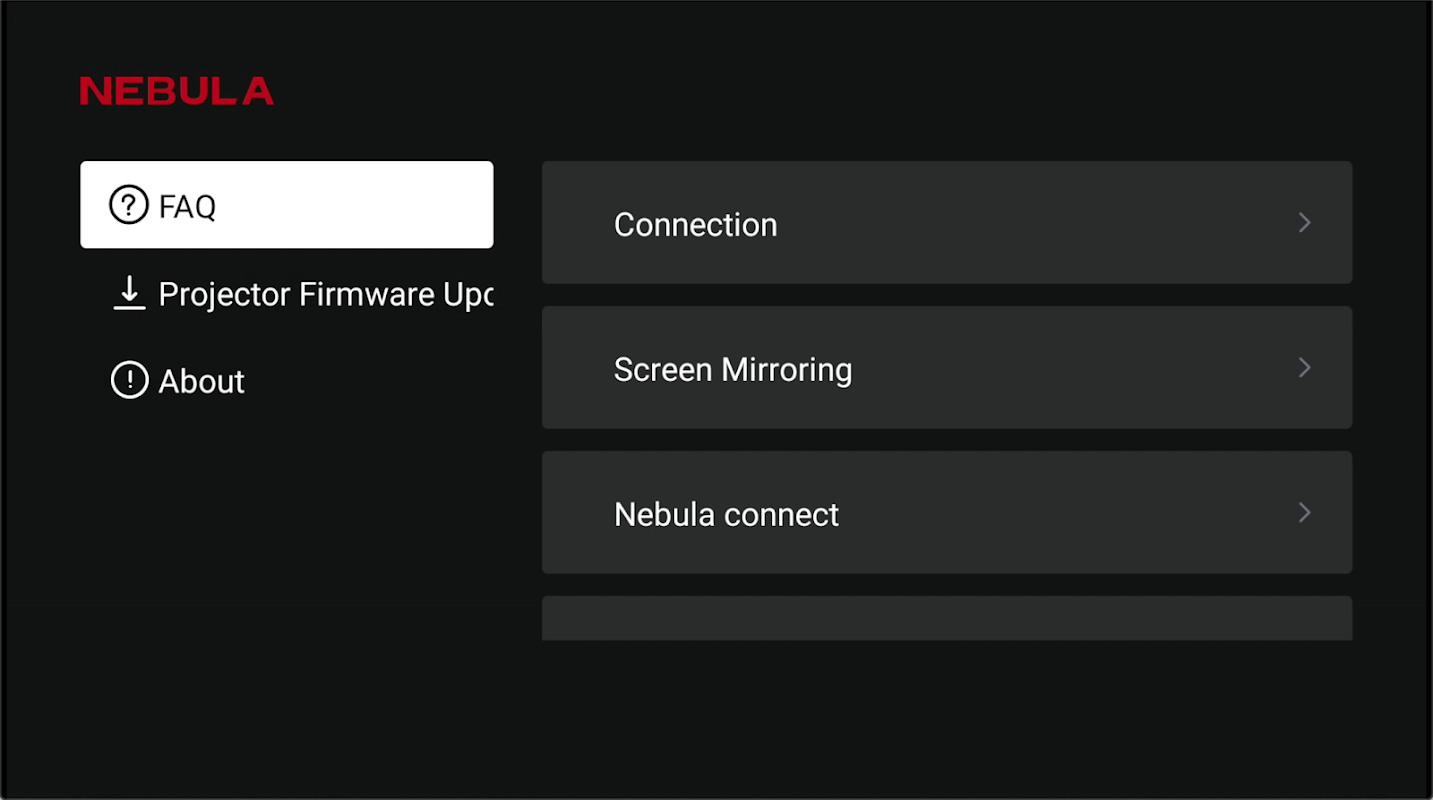Go to the About section

pyautogui.click(x=201, y=381)
